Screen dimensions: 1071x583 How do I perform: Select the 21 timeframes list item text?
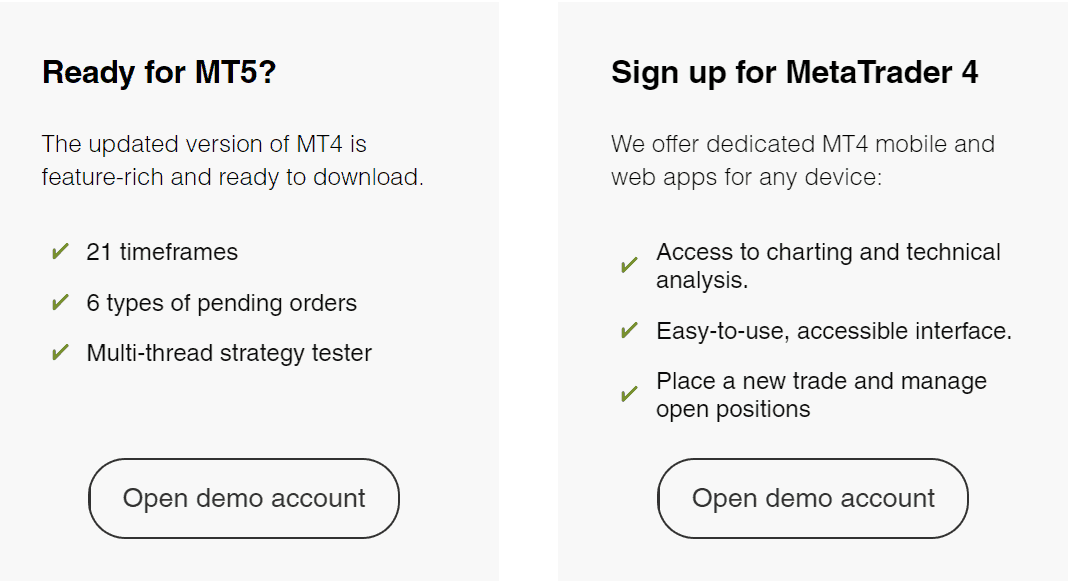point(162,252)
